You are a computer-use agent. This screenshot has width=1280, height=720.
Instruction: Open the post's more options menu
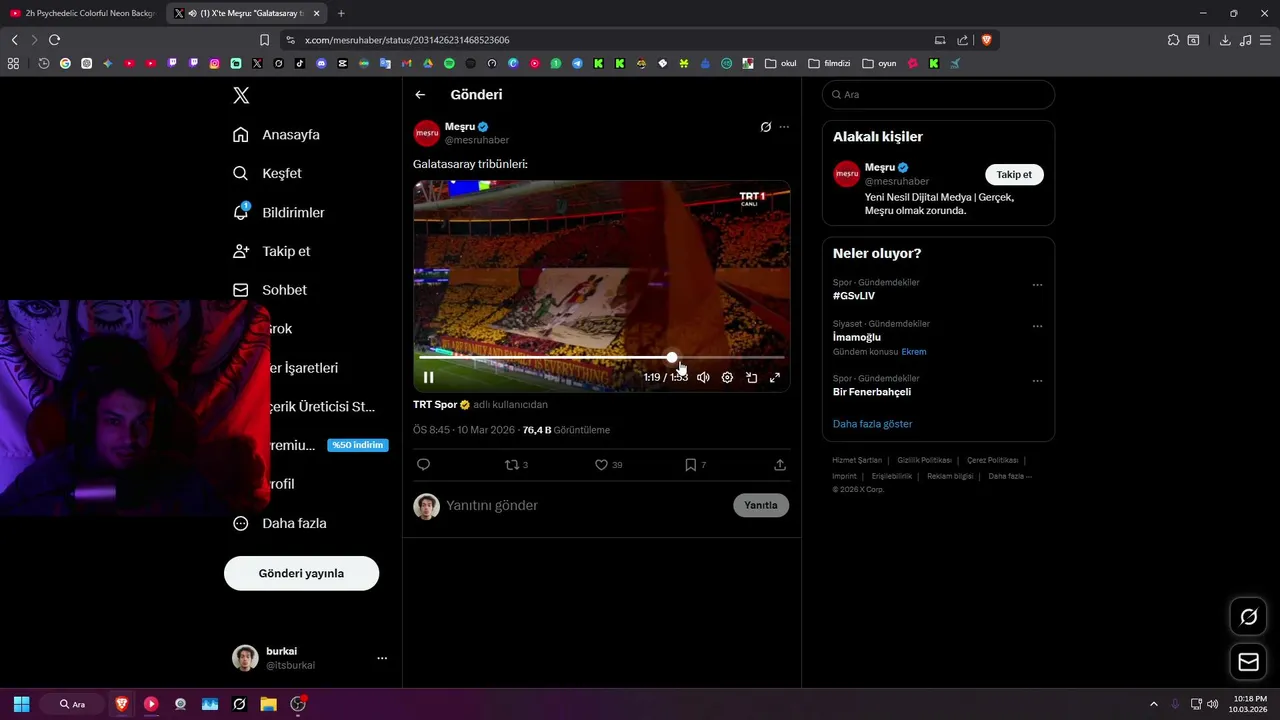pos(784,127)
